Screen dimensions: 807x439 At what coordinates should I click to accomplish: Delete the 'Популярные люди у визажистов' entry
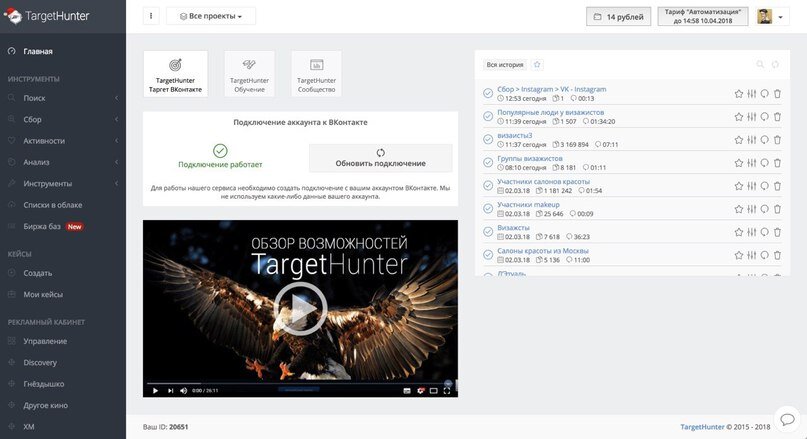coord(777,117)
